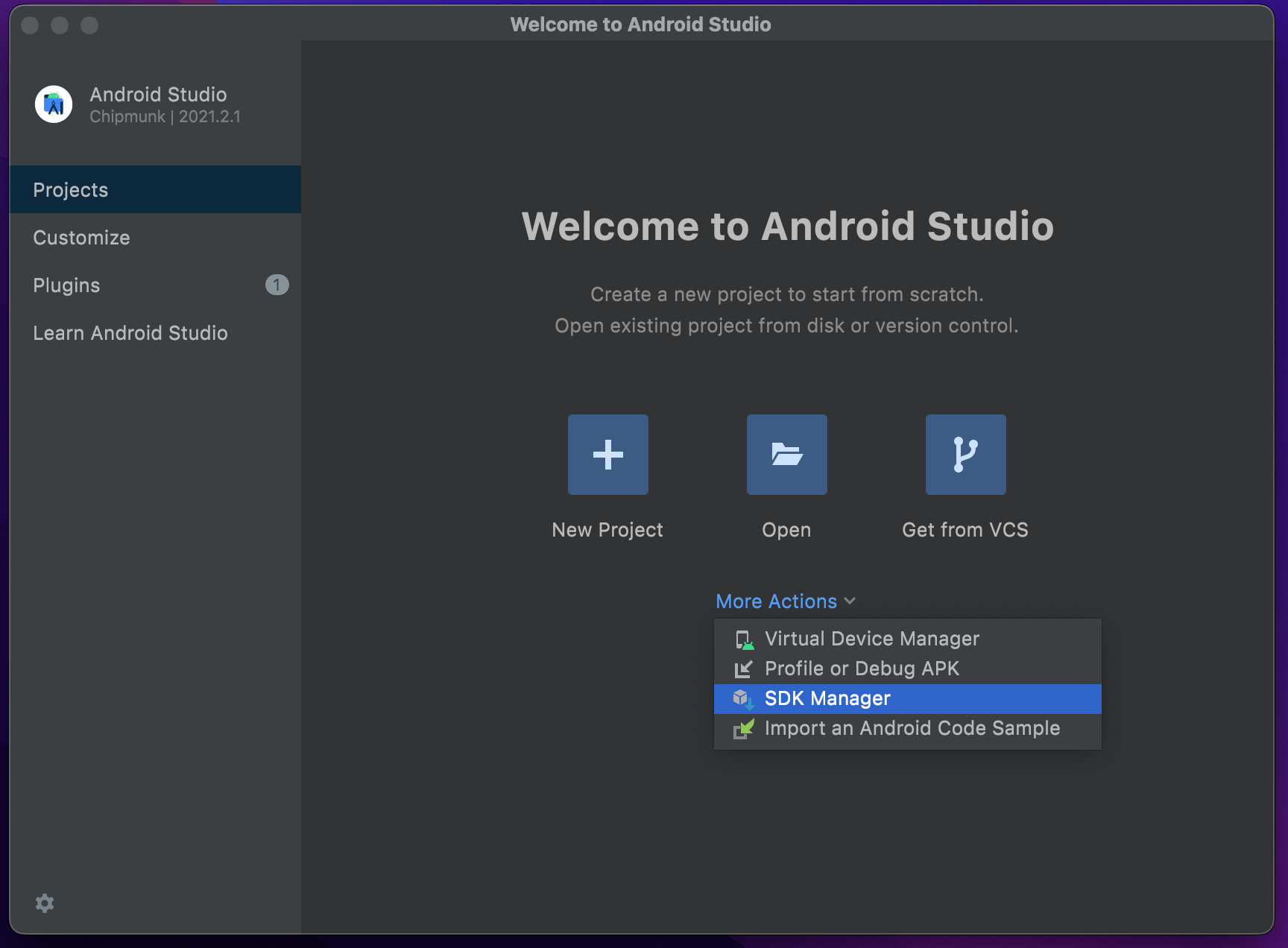1288x948 pixels.
Task: Click the More Actions chevron arrow
Action: click(x=850, y=601)
